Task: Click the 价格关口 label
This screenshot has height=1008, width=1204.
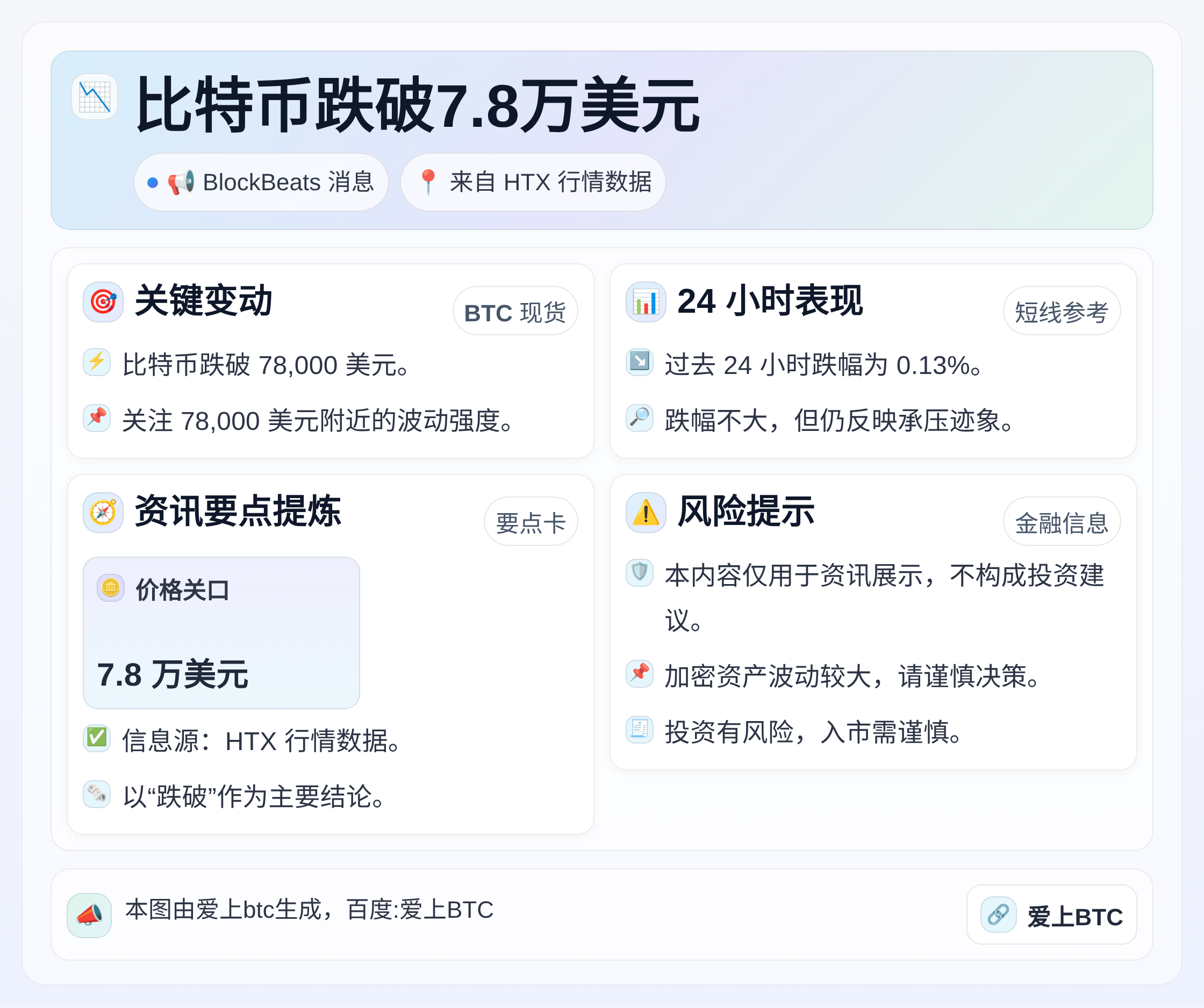Action: point(182,589)
